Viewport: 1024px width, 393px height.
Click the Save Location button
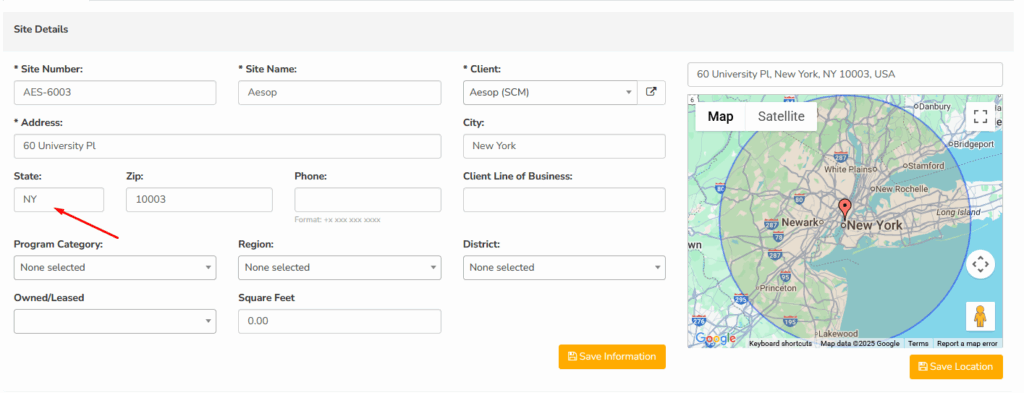pyautogui.click(x=956, y=367)
